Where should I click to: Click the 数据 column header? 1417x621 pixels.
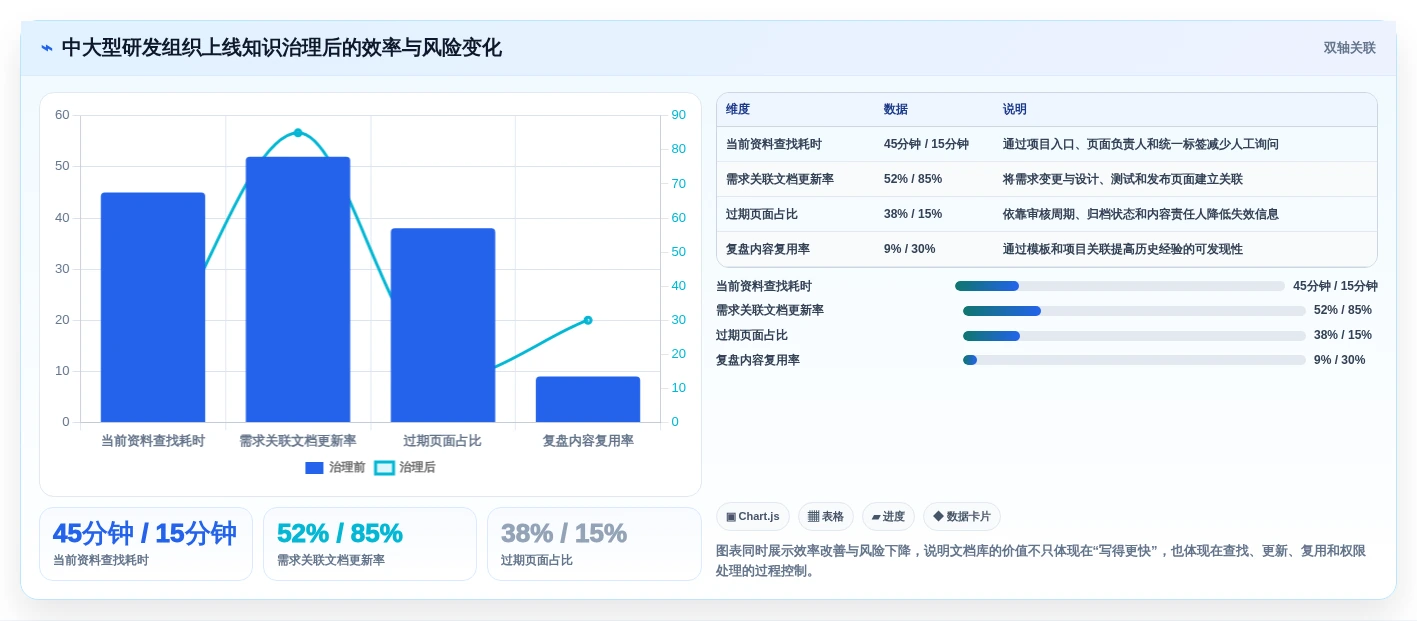point(896,109)
